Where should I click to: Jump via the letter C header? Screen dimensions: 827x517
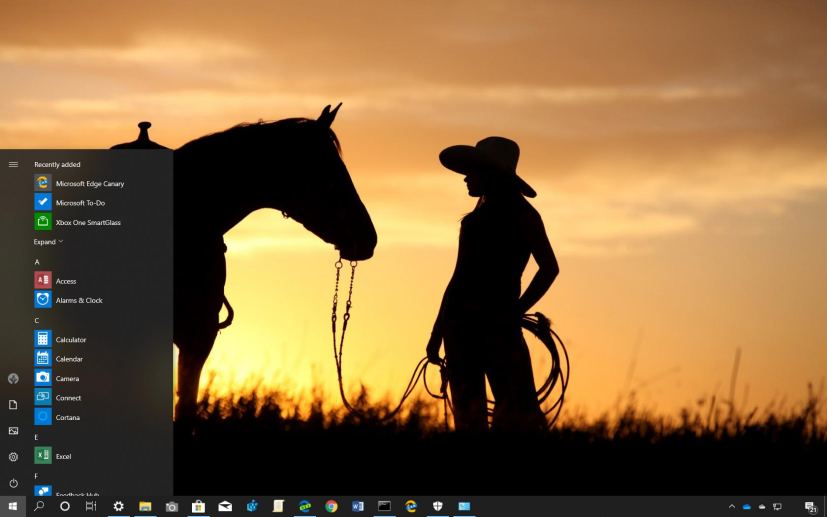pyautogui.click(x=37, y=320)
